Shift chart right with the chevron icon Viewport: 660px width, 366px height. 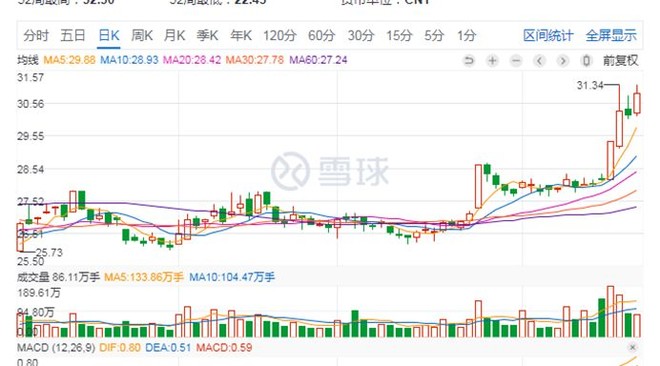pyautogui.click(x=563, y=61)
